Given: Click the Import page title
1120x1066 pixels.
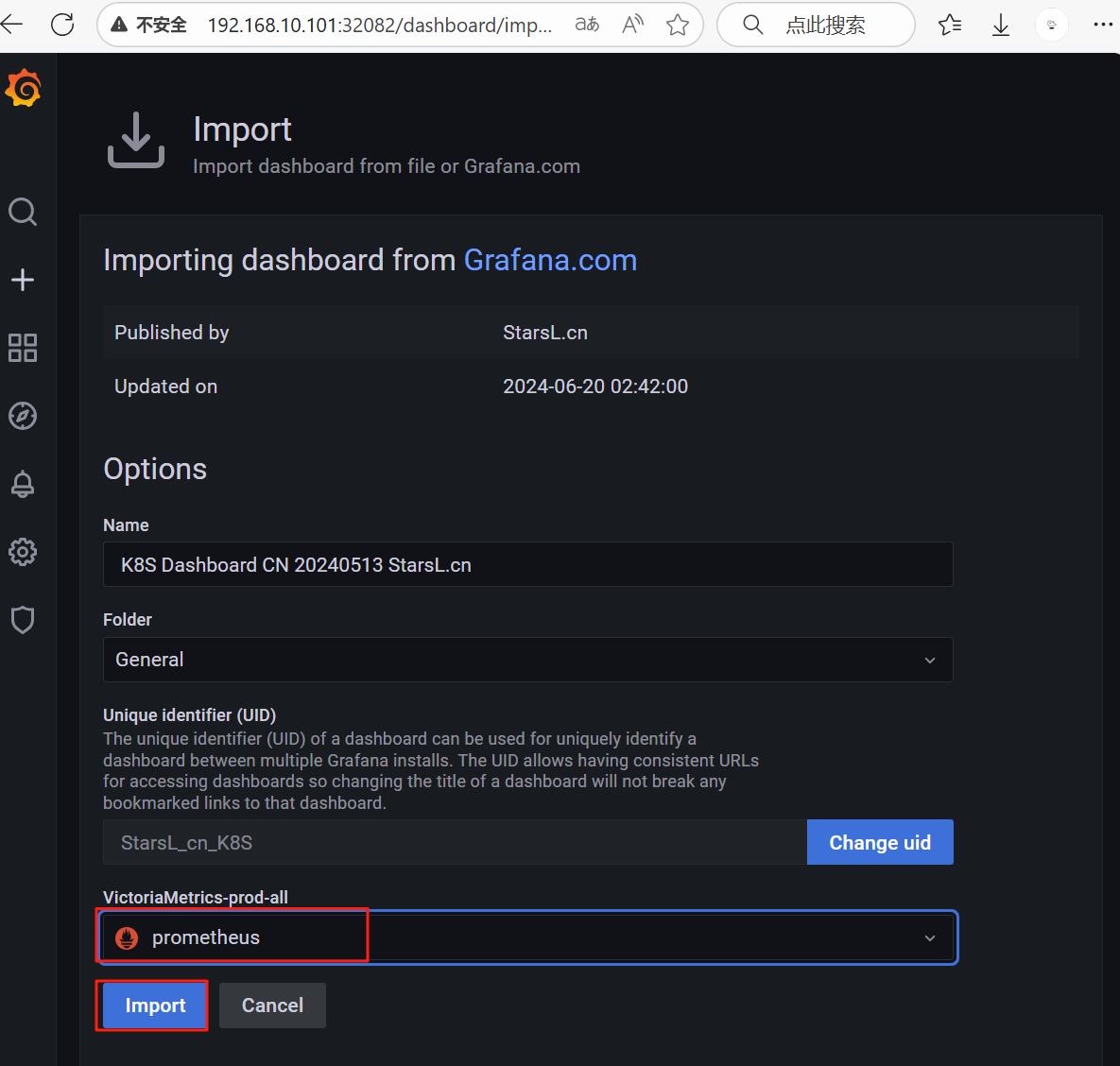Looking at the screenshot, I should tap(242, 129).
